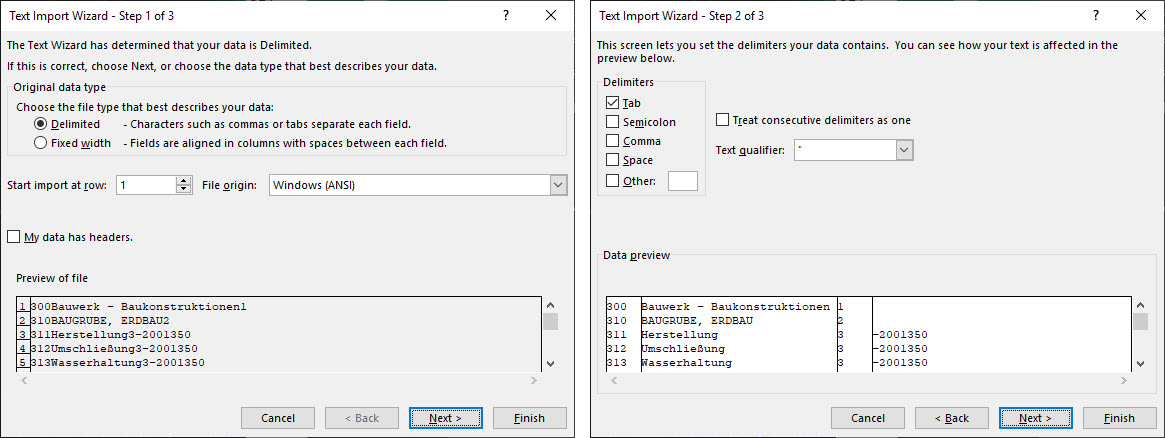Image resolution: width=1165 pixels, height=438 pixels.
Task: Enable Treat consecutive delimiters as one
Action: coord(723,120)
